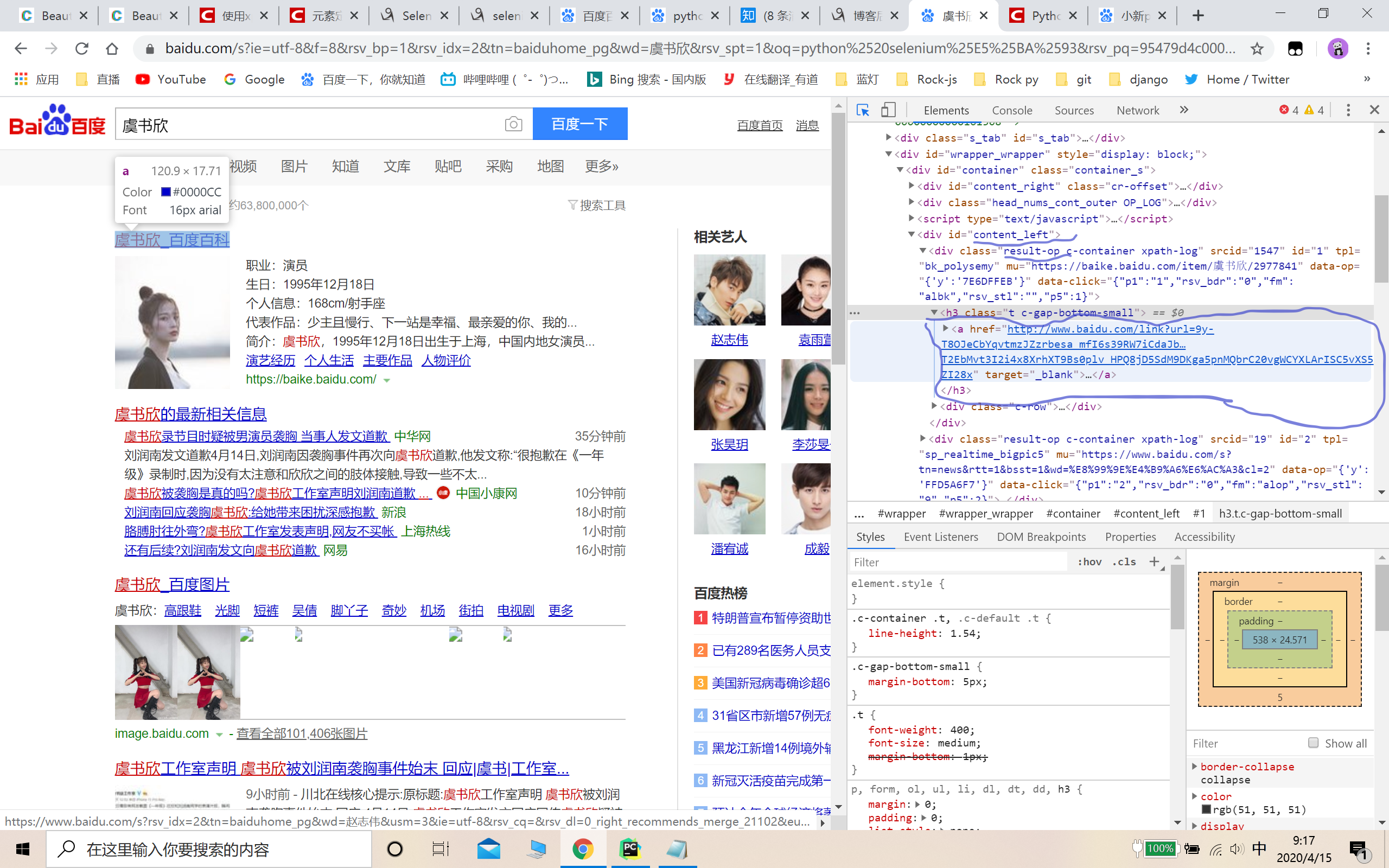Screen dimensions: 1389x868
Task: Reload the page with the refresh icon
Action: coord(81,49)
